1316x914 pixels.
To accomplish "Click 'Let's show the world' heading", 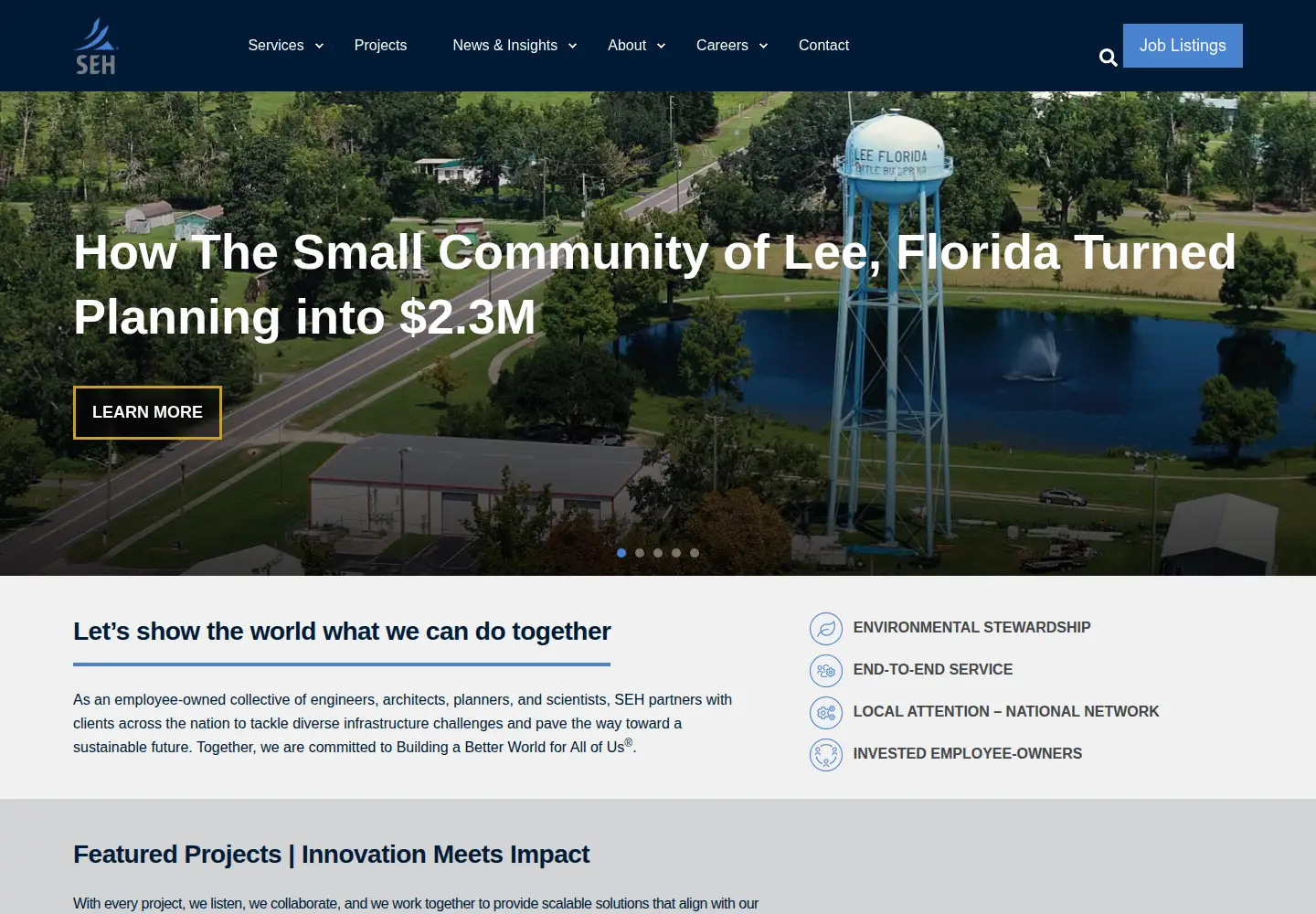I will pos(342,632).
